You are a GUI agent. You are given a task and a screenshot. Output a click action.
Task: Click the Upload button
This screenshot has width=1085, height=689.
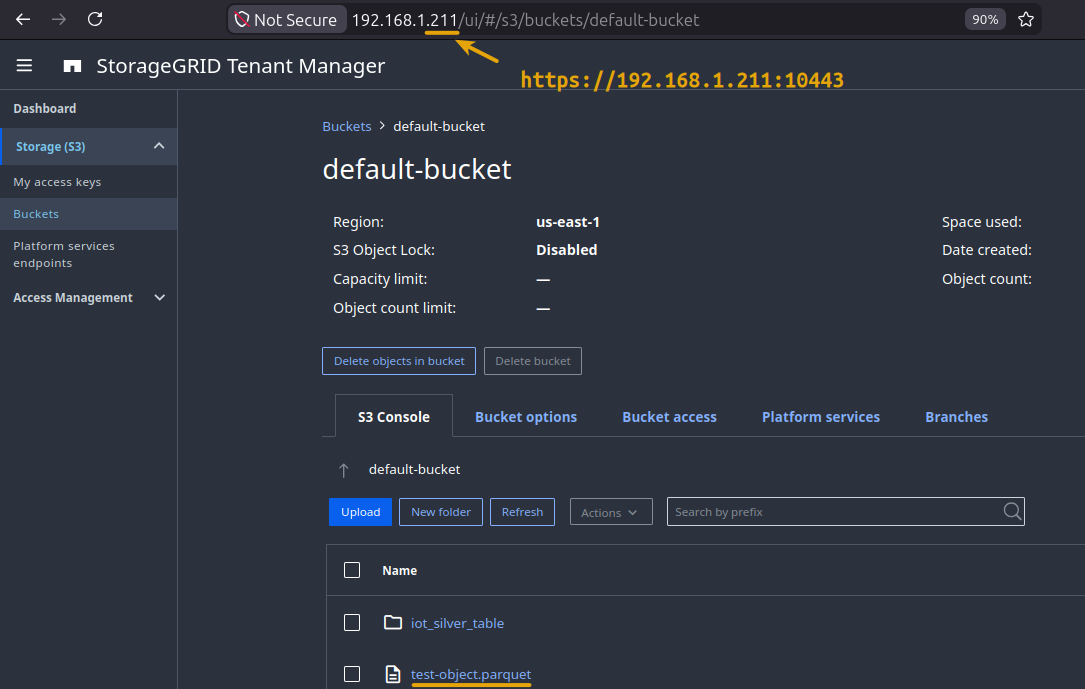pos(361,512)
